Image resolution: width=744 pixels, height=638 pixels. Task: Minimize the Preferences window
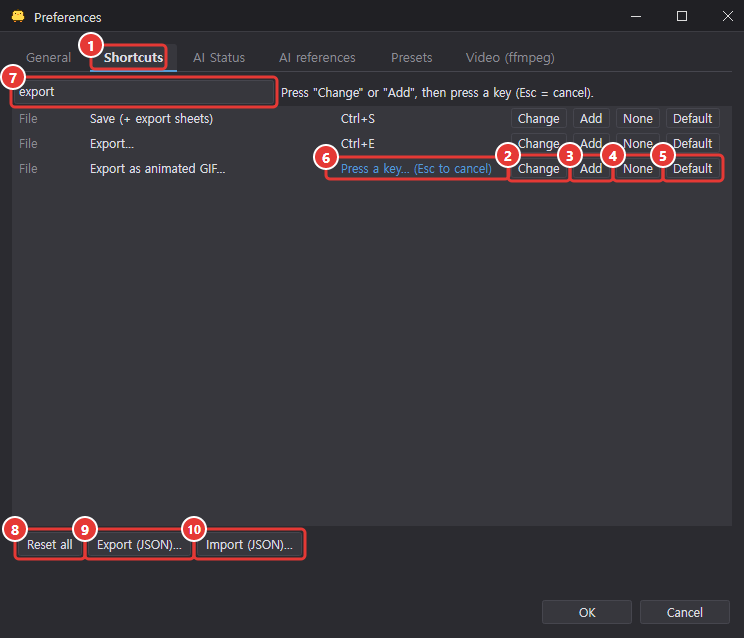[x=636, y=17]
